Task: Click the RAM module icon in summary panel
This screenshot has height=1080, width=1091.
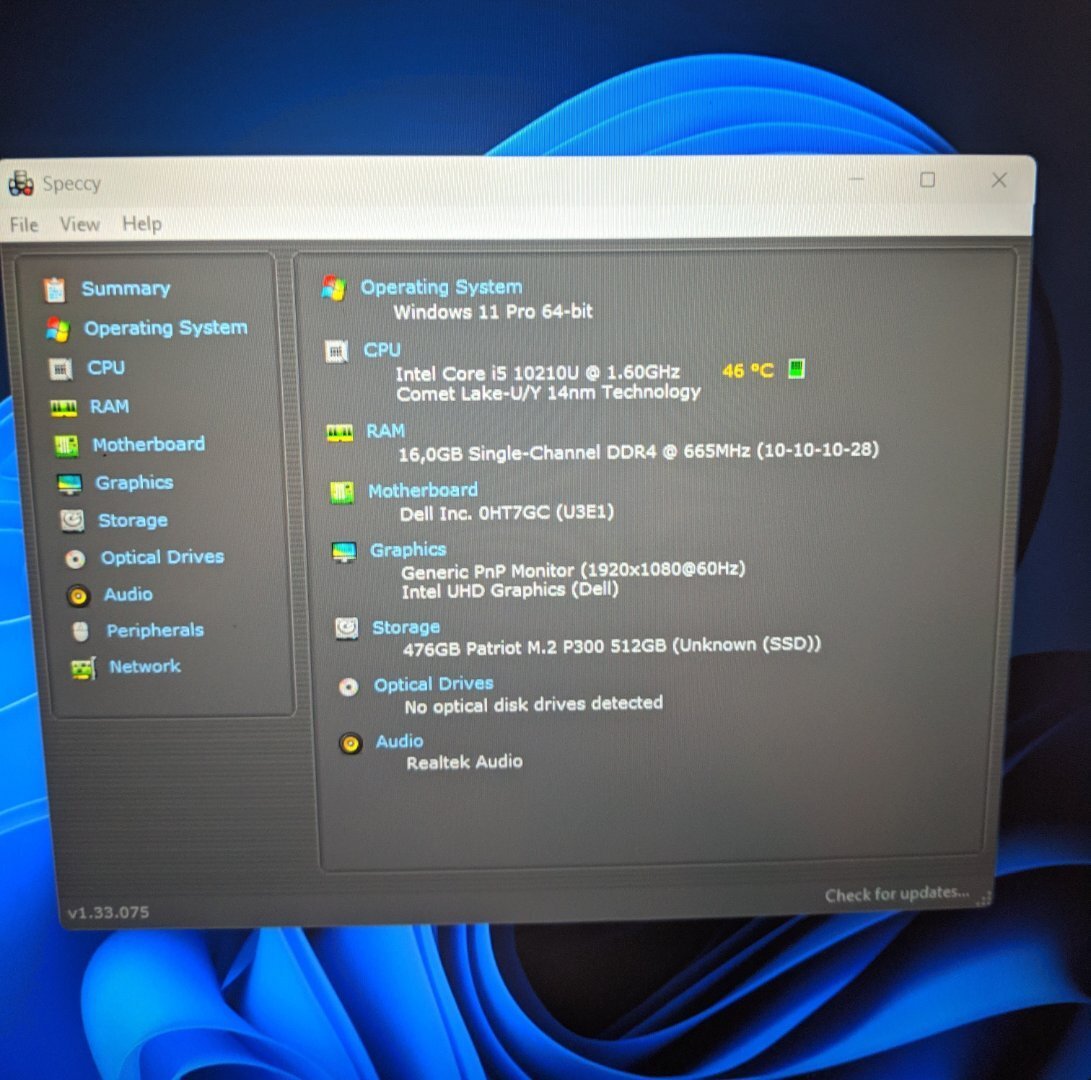Action: [340, 434]
